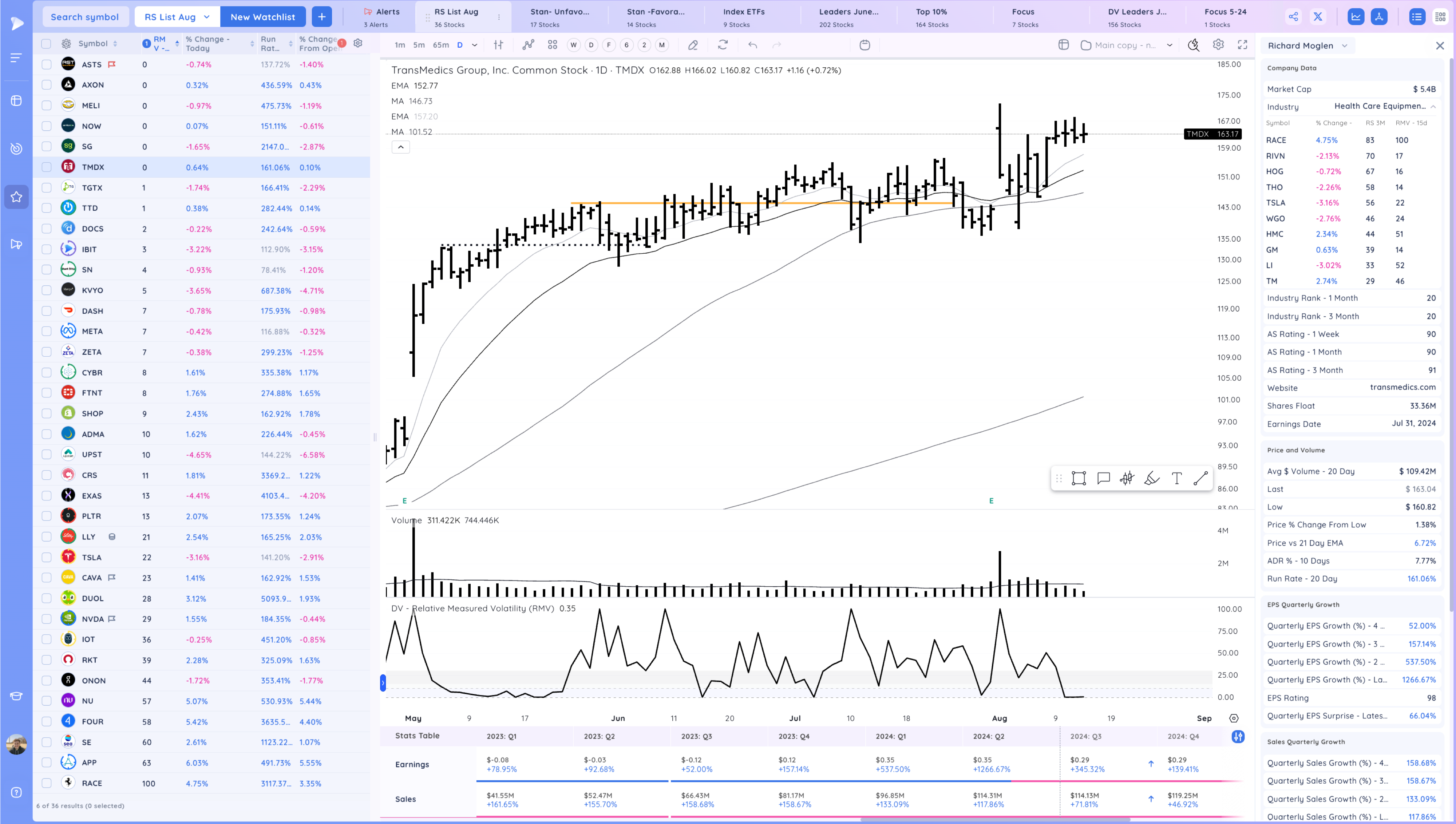Click the bar style chart type icon

499,45
